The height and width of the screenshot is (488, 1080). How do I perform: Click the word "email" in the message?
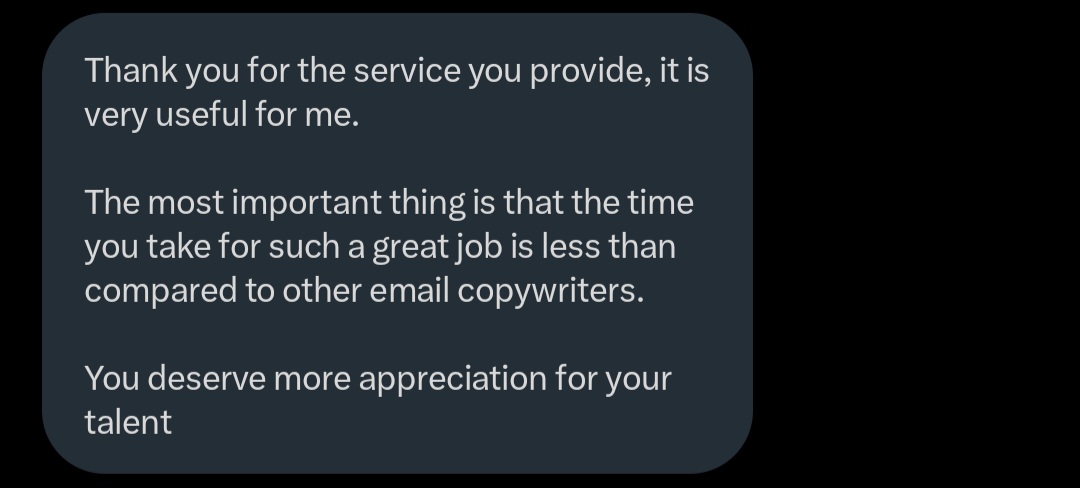pyautogui.click(x=409, y=291)
